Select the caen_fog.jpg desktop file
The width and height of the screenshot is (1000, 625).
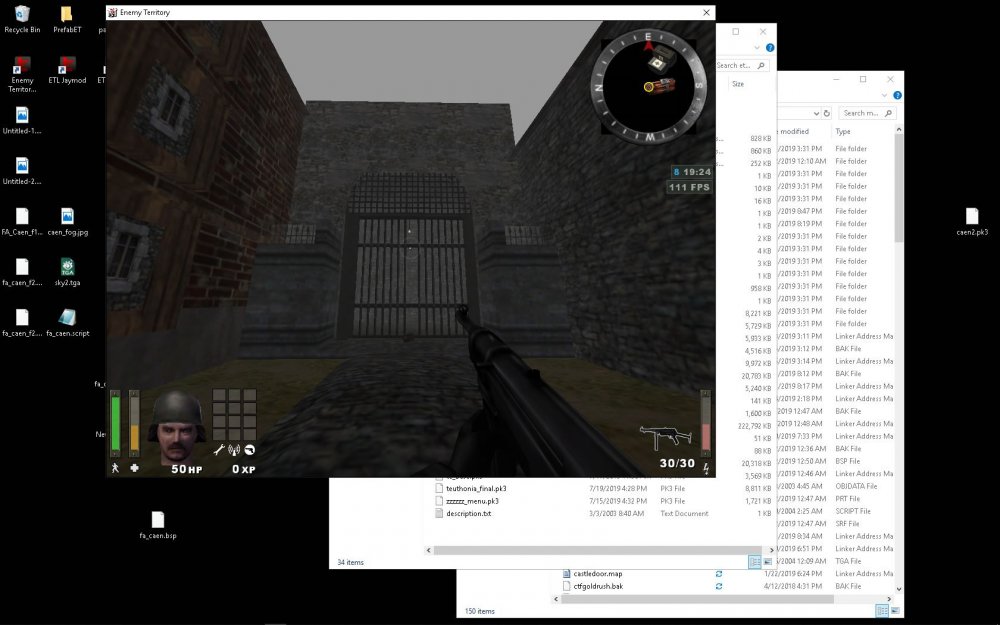coord(67,221)
